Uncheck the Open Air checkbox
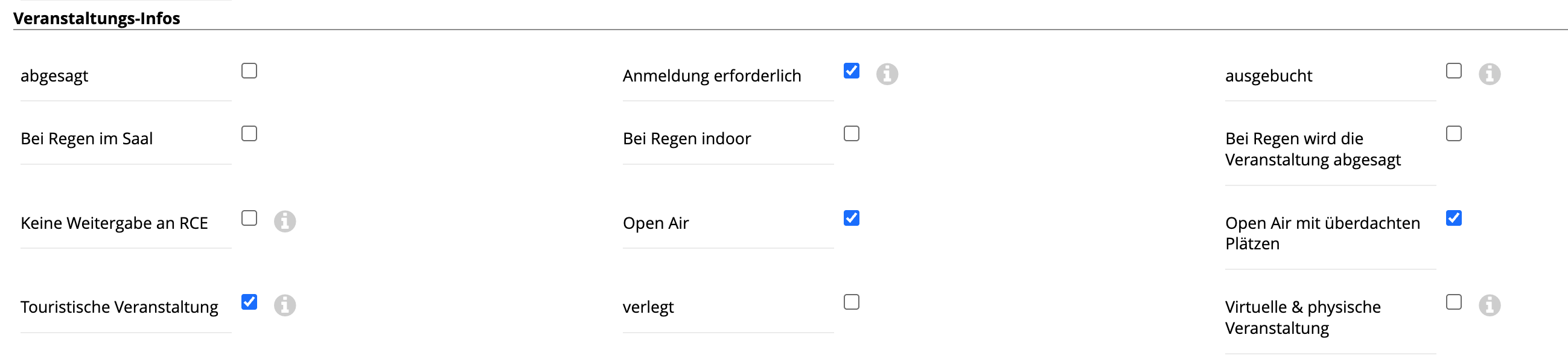 tap(851, 219)
